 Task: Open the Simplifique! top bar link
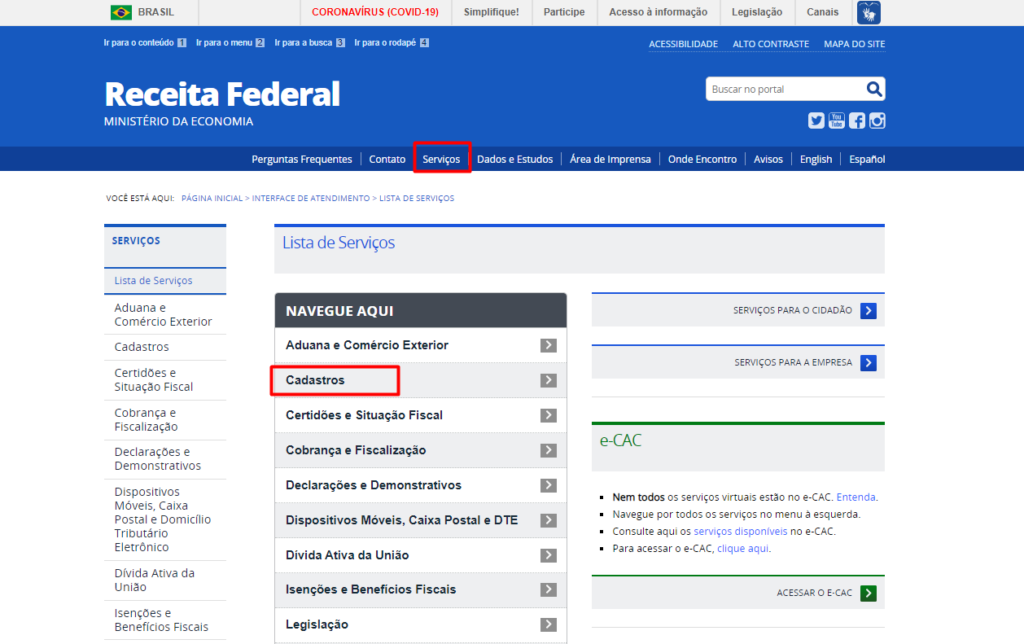tap(491, 12)
